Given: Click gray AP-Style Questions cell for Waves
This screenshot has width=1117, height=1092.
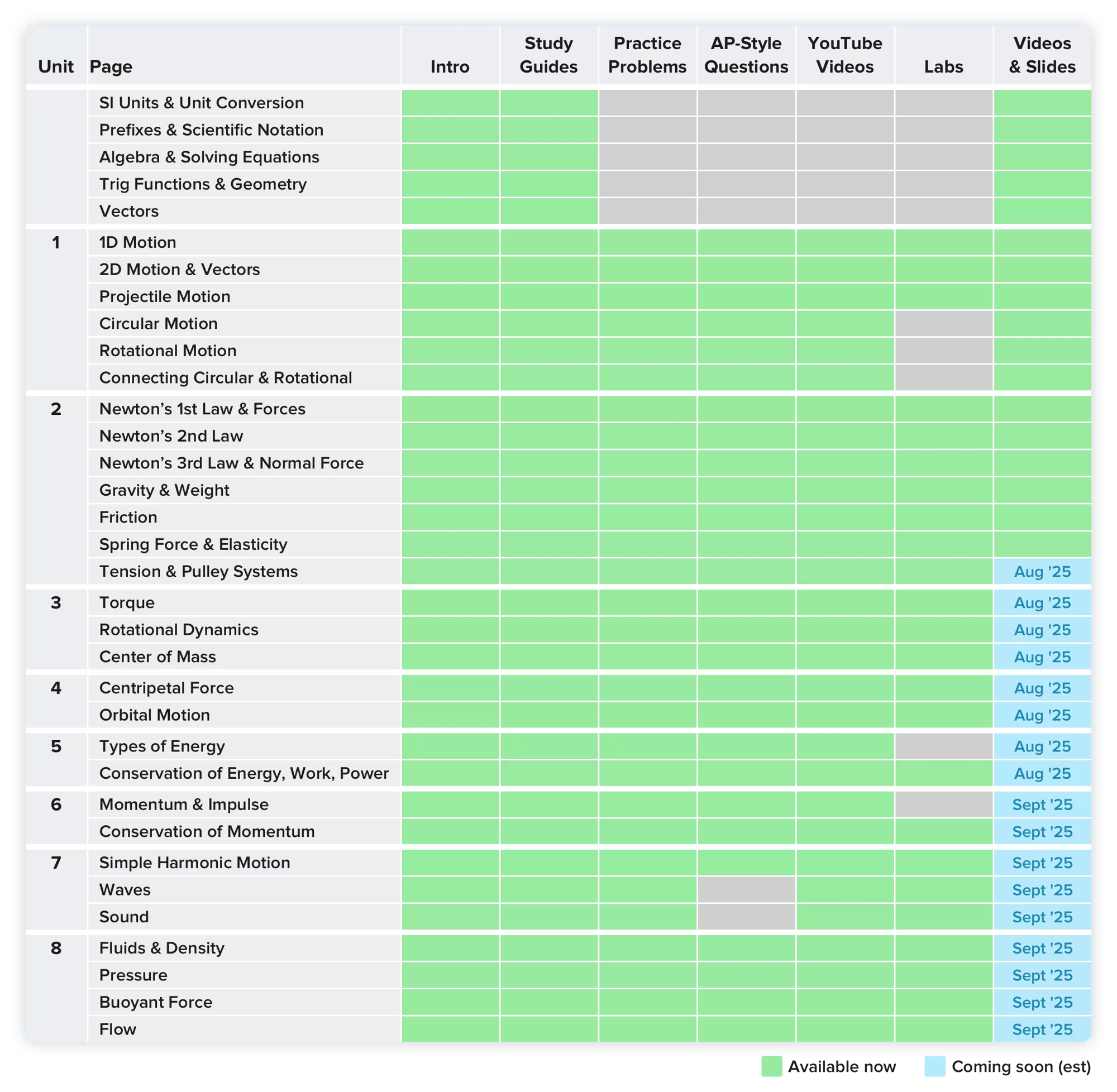Looking at the screenshot, I should (x=746, y=889).
